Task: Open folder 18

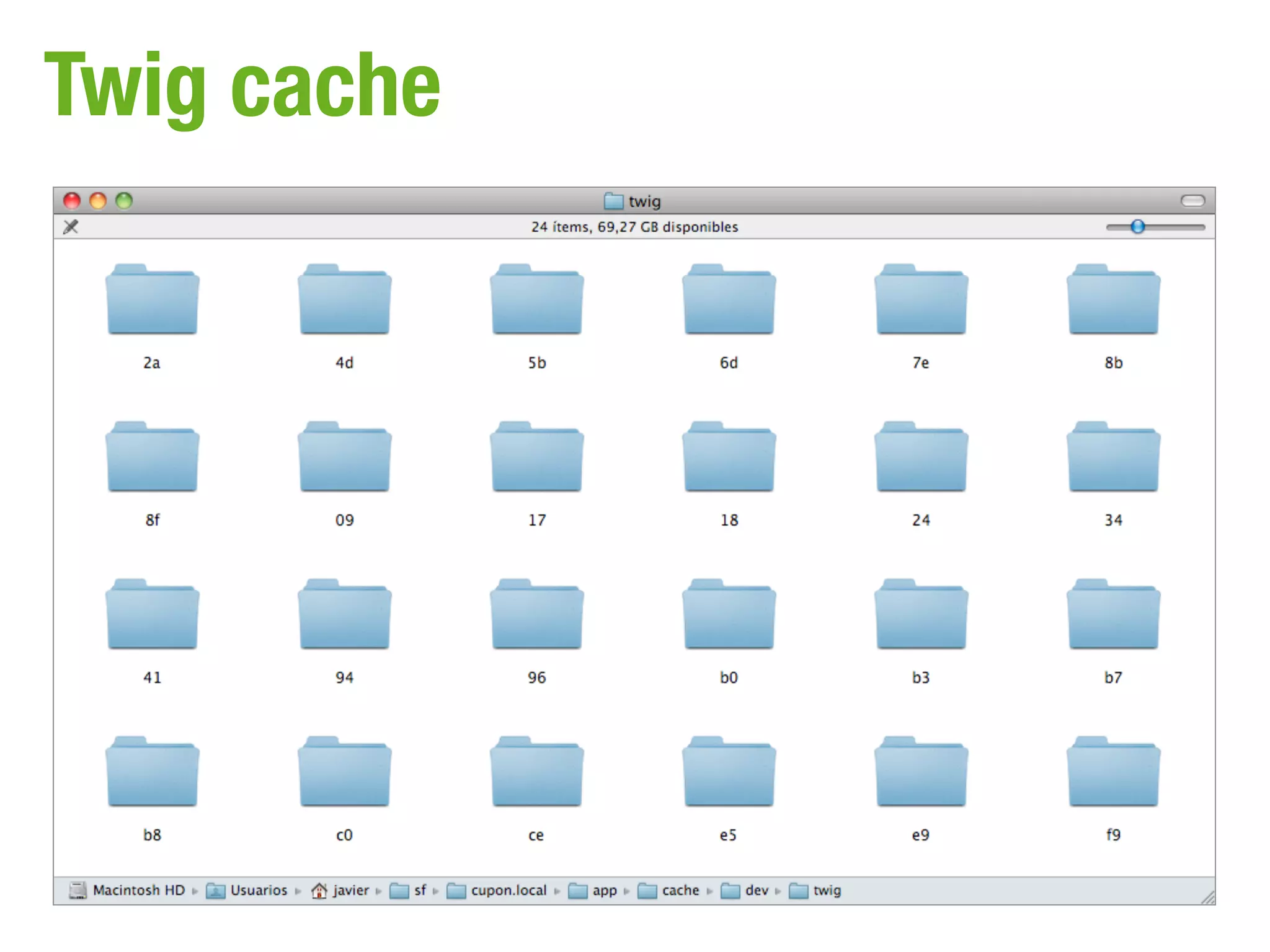Action: [729, 457]
